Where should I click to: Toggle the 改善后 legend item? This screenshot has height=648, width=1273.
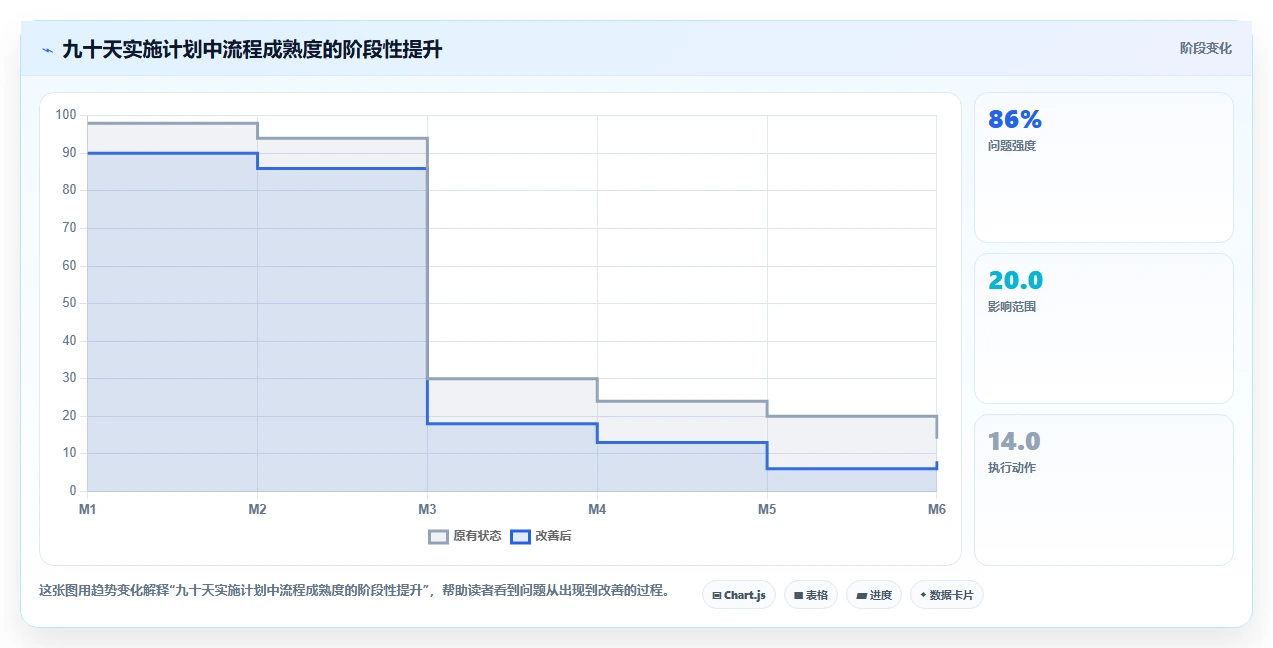541,536
